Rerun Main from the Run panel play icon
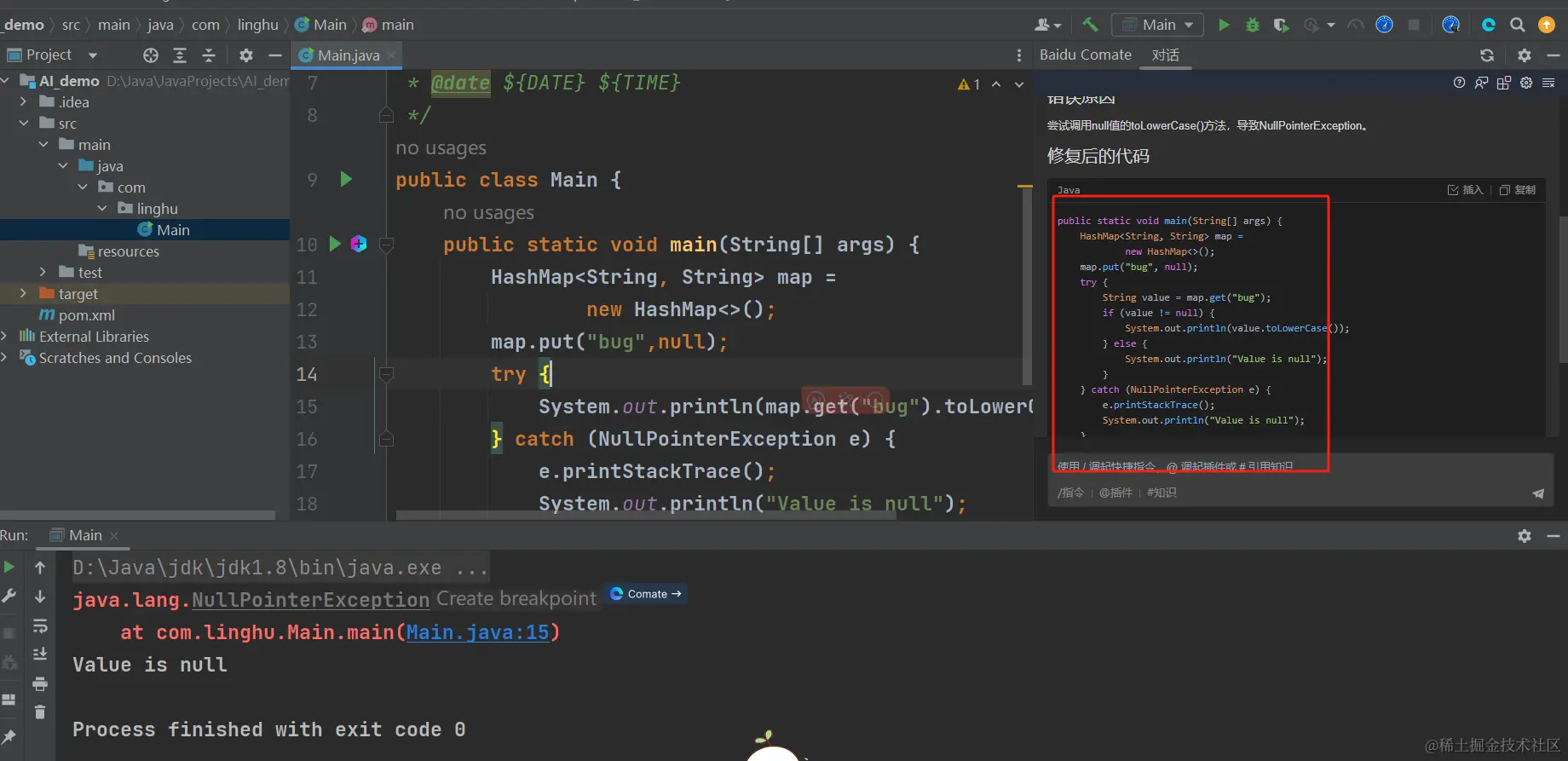 9,567
